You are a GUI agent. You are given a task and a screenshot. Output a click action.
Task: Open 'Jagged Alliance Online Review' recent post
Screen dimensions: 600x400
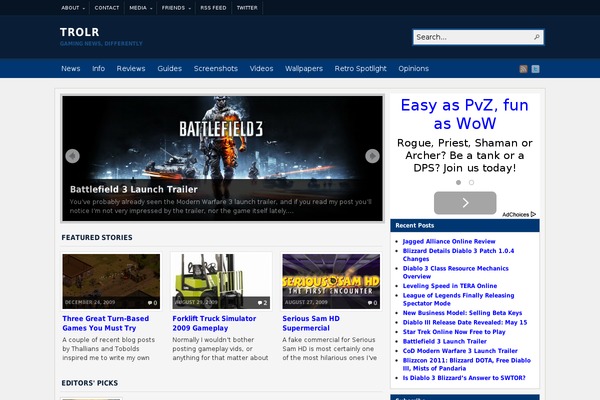[x=449, y=241]
